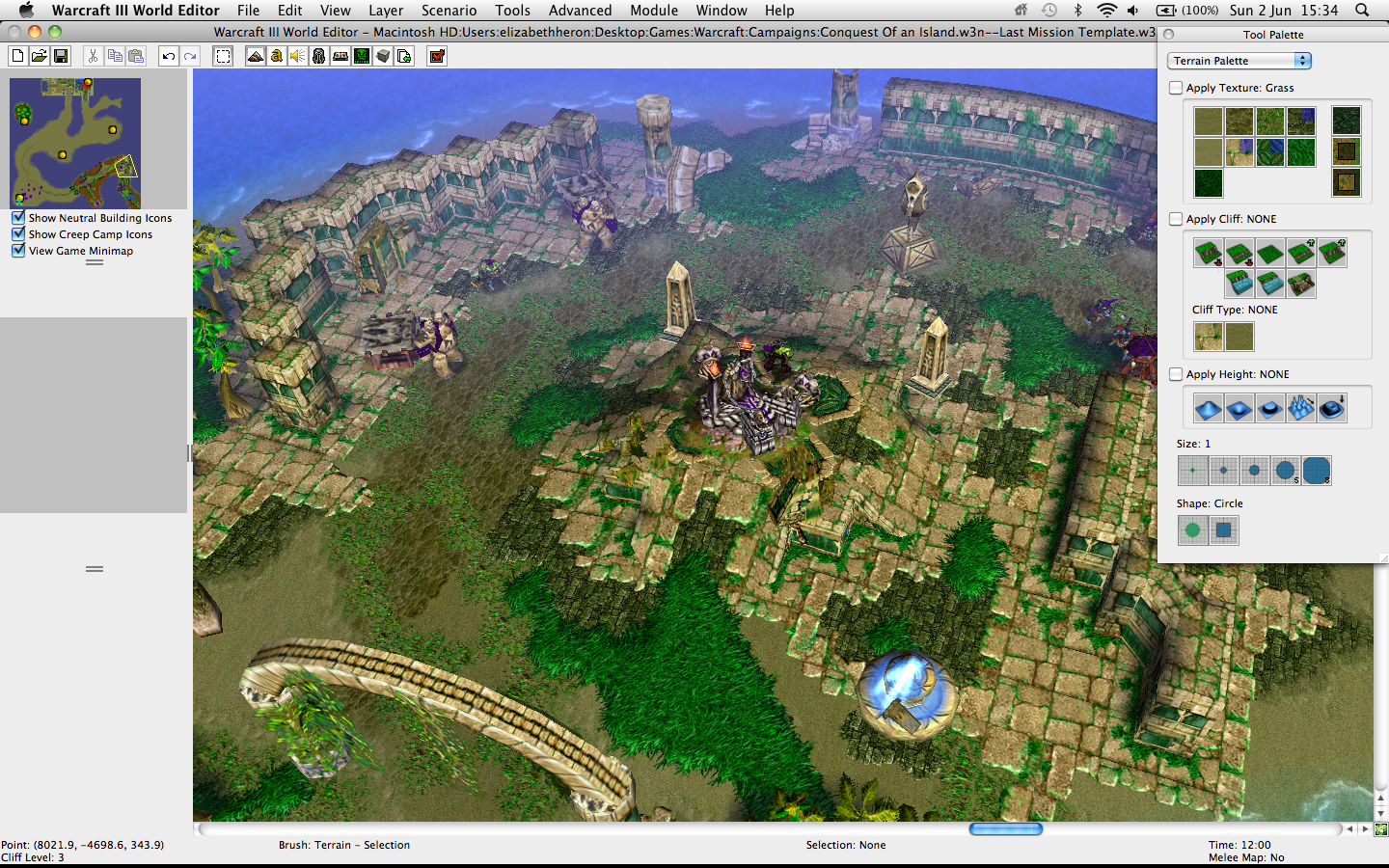Enable the Apply Height checkbox

(x=1176, y=374)
